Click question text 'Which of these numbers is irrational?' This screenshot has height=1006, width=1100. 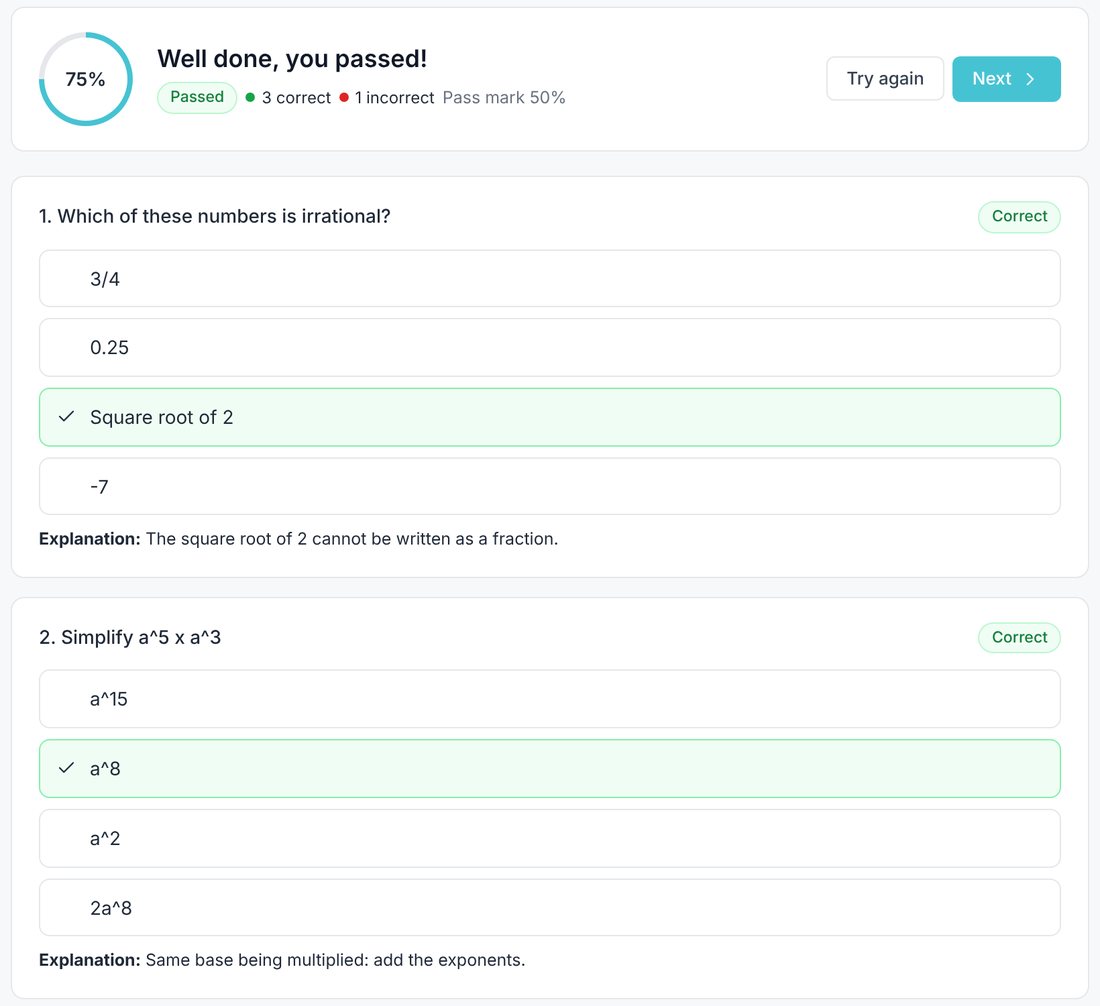point(224,216)
